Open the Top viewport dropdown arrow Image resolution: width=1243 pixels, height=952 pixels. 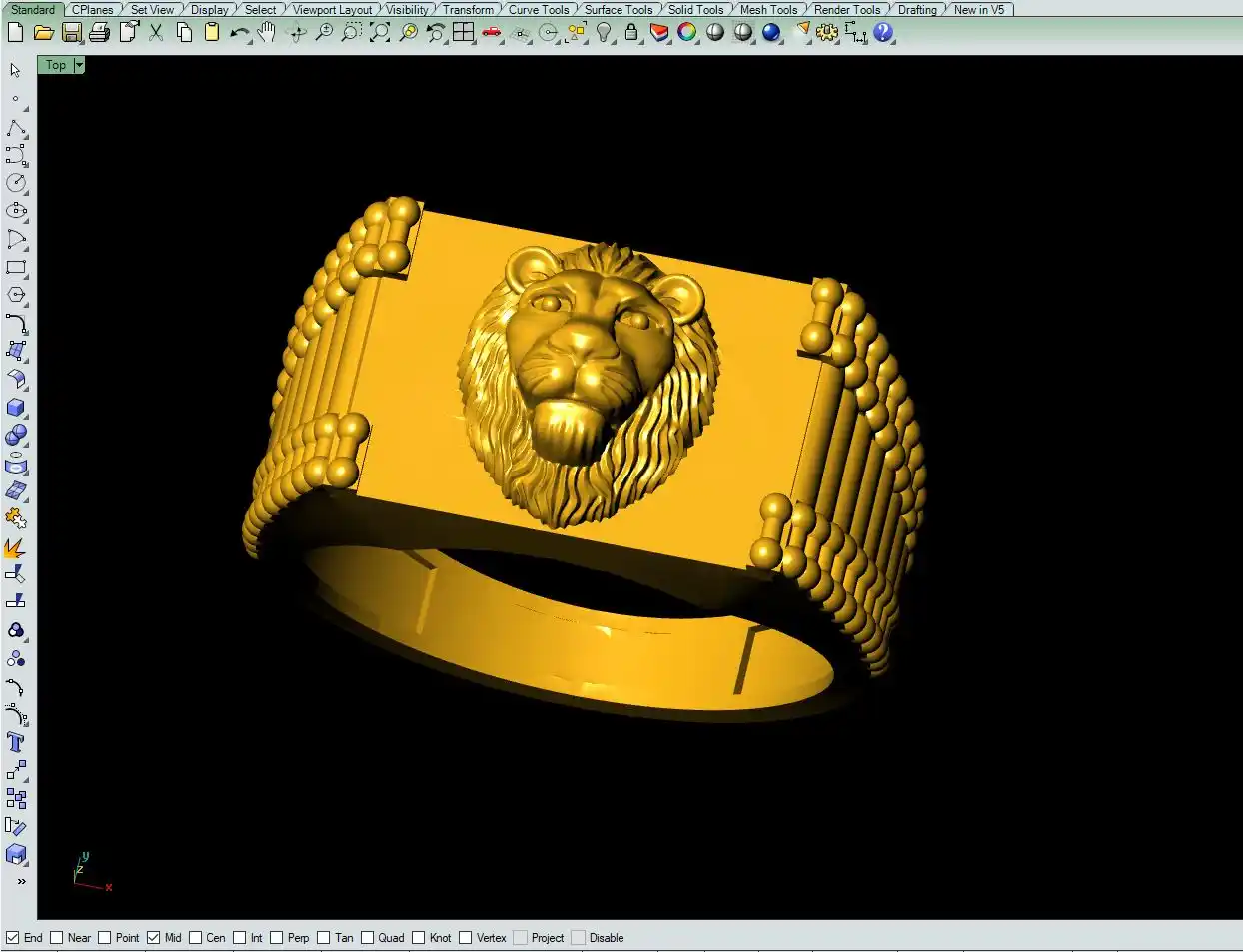79,65
